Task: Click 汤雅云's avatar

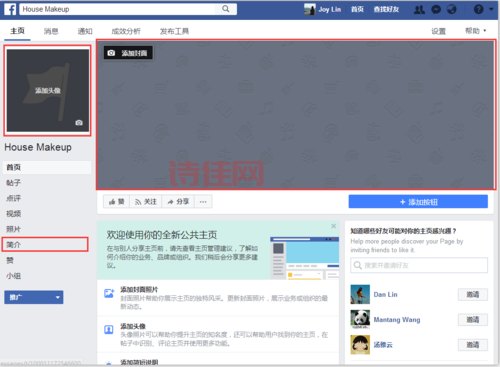Action: tap(360, 345)
